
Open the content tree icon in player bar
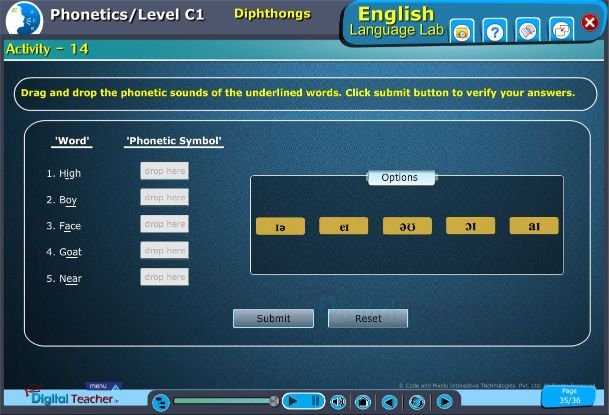[x=160, y=402]
